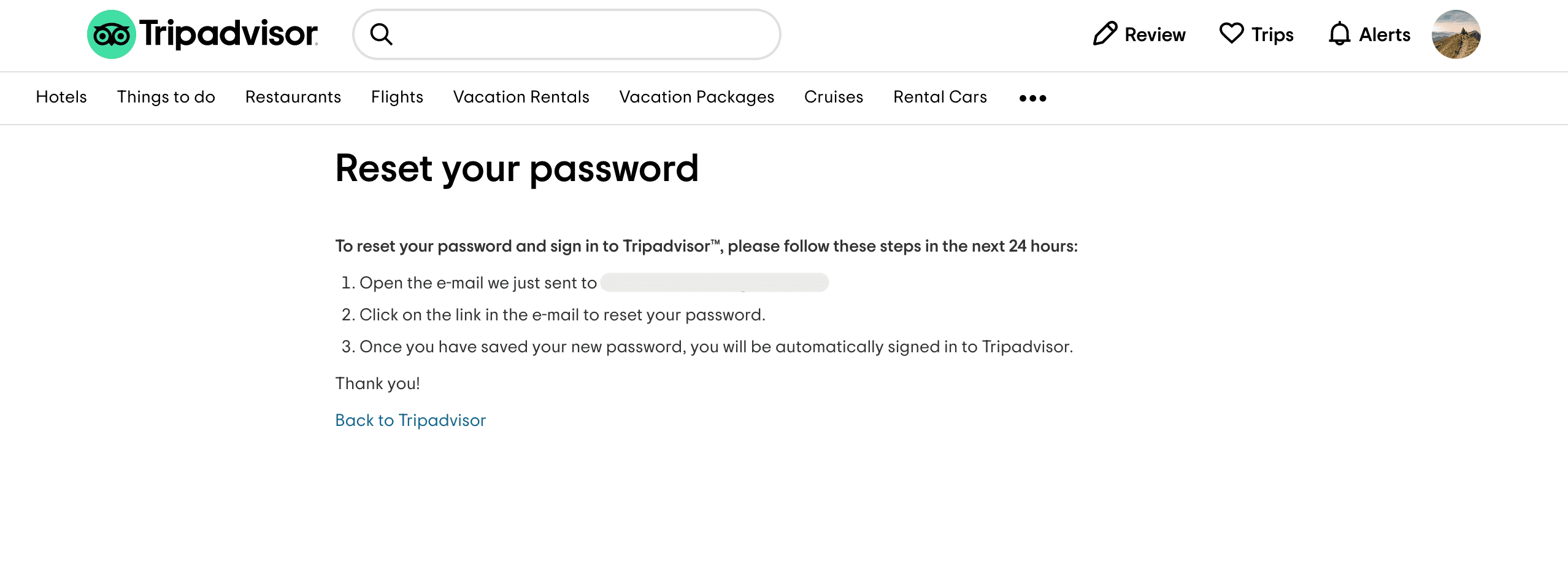The image size is (1568, 572).
Task: Click the Tripadvisor wordmark text
Action: coord(228,34)
